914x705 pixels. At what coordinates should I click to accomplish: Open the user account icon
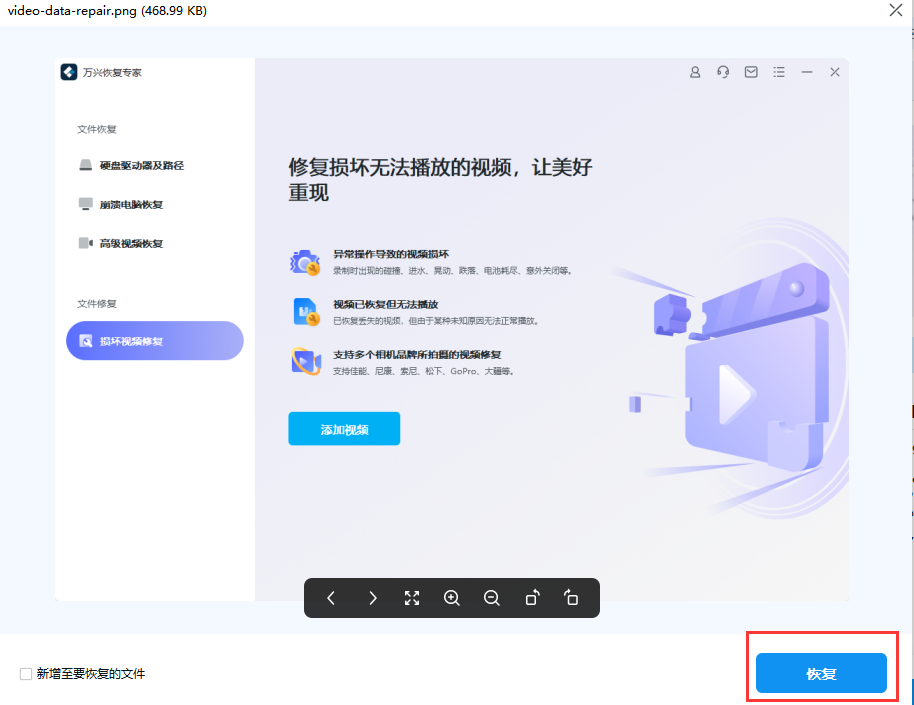click(x=695, y=71)
